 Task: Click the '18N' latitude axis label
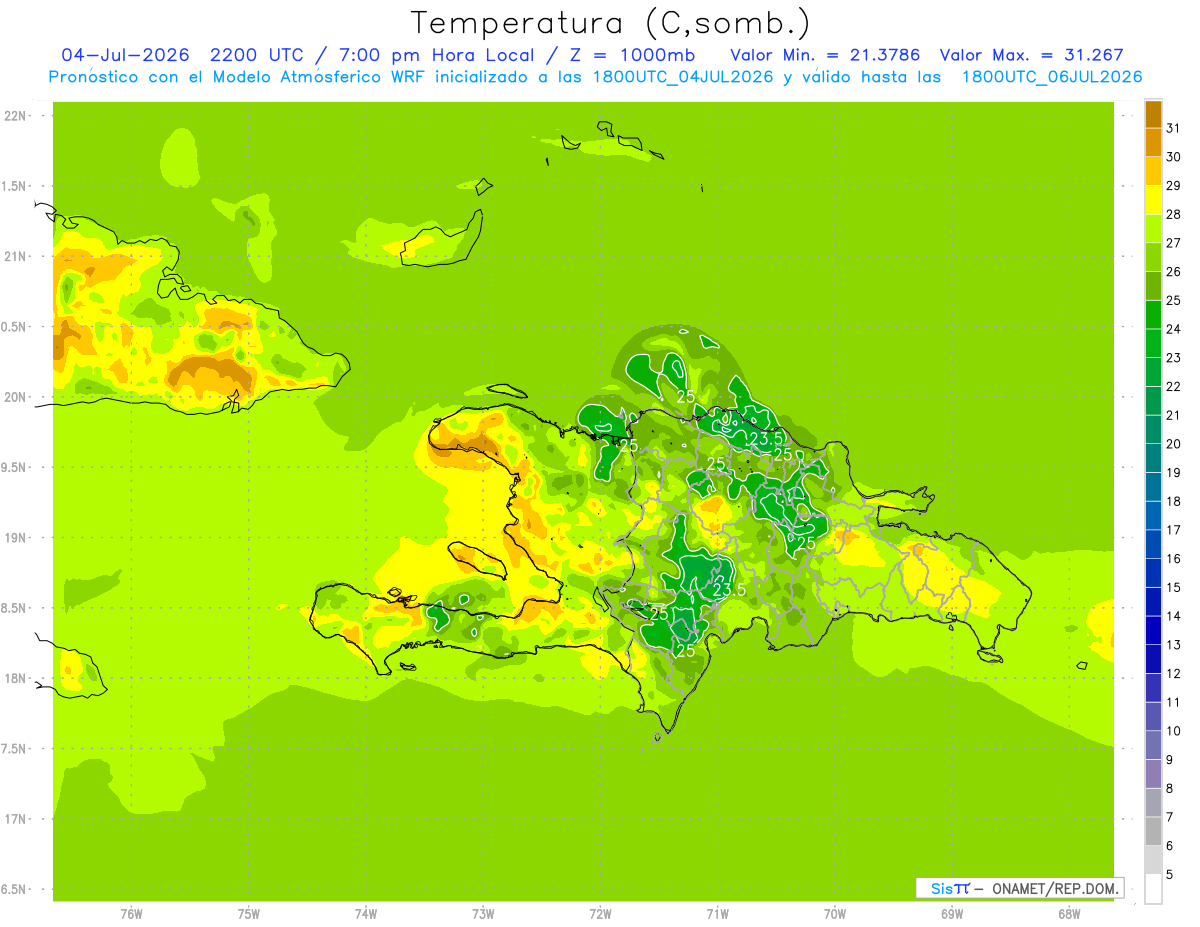pyautogui.click(x=15, y=678)
